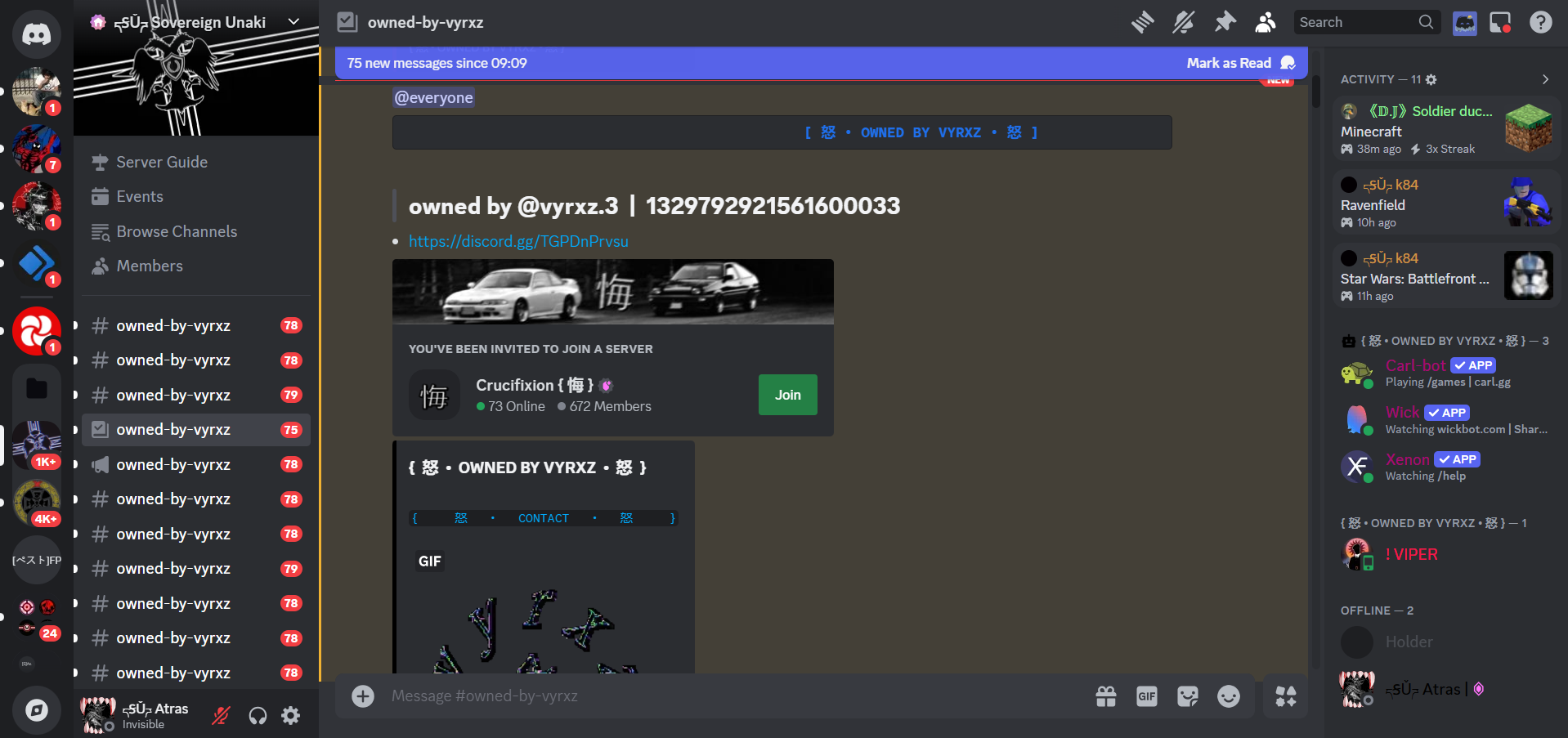Open the attachment plus menu

[363, 696]
